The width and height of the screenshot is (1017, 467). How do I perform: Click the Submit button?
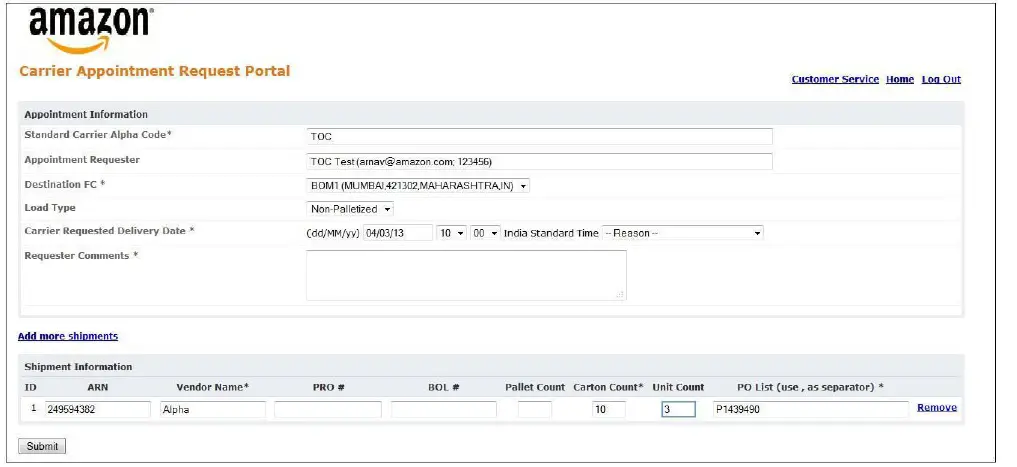click(x=42, y=446)
